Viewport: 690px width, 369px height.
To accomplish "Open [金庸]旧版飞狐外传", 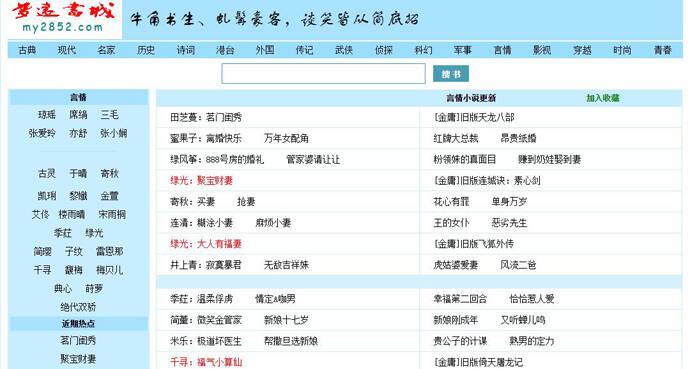I will click(x=474, y=244).
